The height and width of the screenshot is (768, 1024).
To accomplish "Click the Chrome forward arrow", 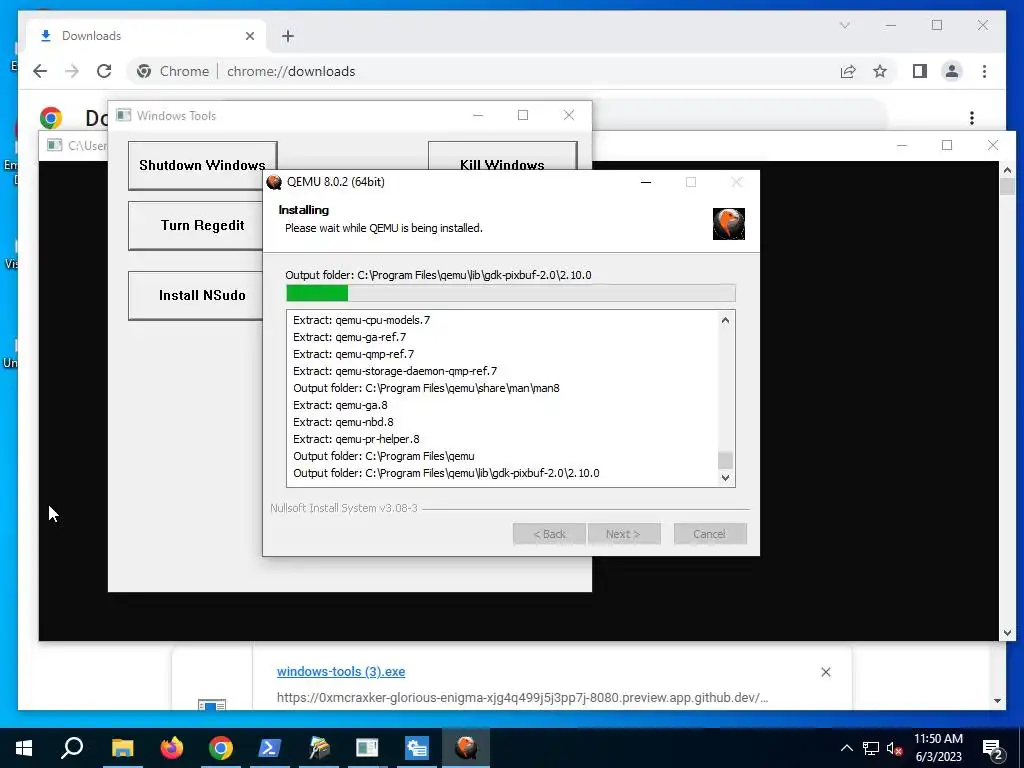I will [72, 71].
